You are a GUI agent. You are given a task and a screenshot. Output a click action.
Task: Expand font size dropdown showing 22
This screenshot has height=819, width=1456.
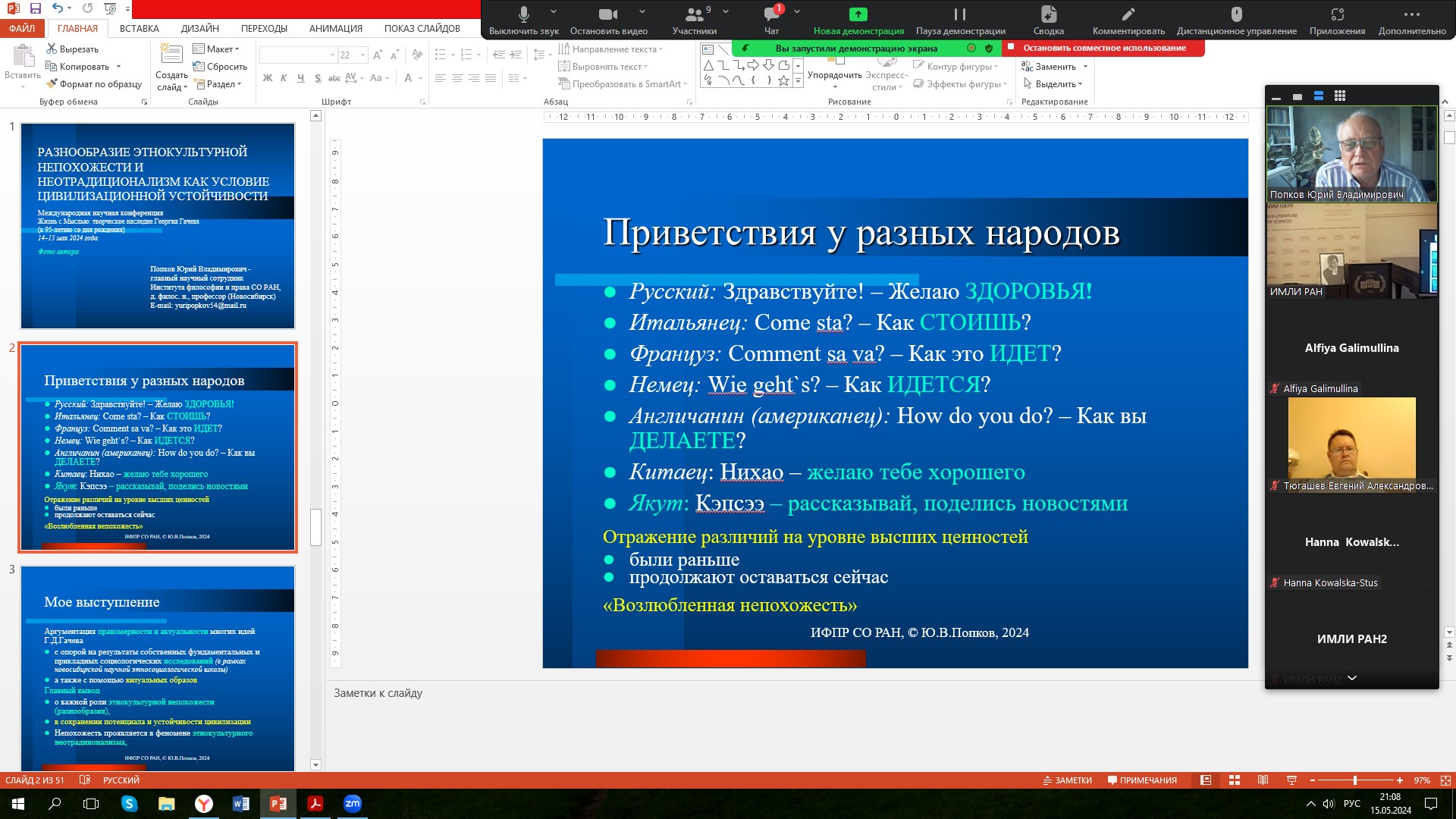[x=362, y=55]
